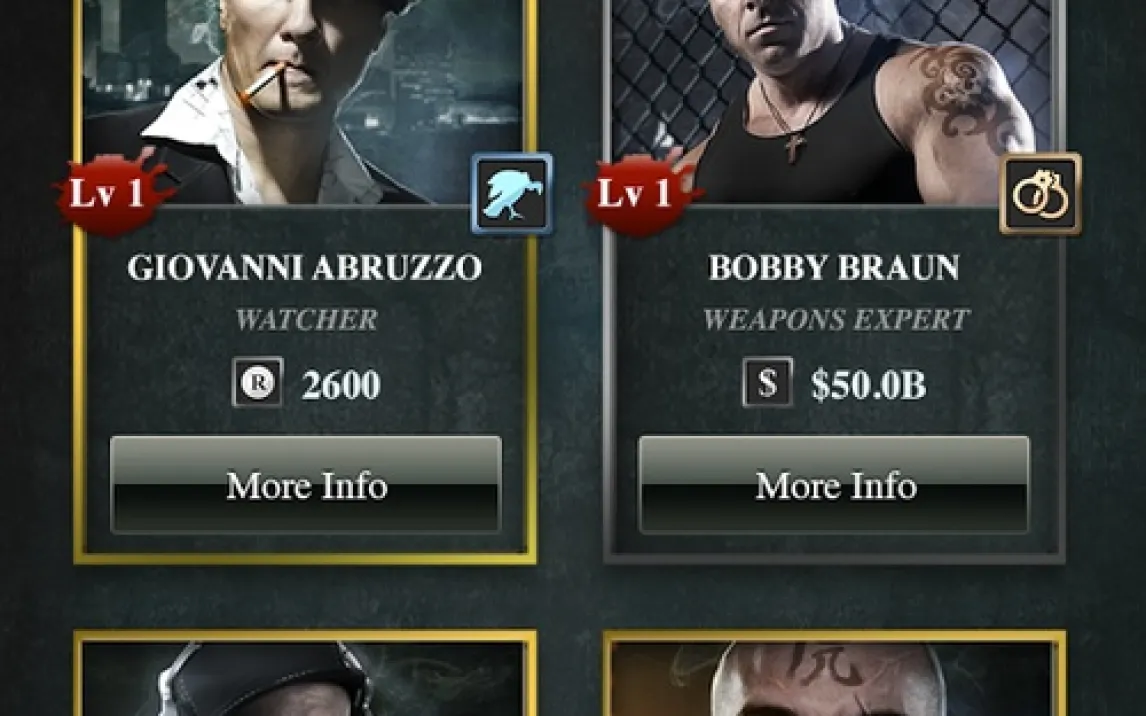The image size is (1146, 716).
Task: Tap the 2600 price value
Action: [341, 385]
